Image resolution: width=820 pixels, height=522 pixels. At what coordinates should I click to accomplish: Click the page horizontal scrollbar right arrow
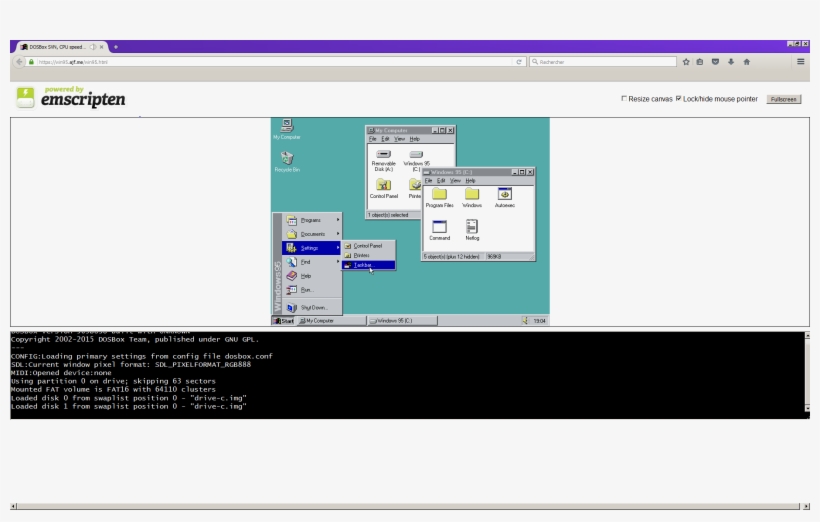pos(806,506)
